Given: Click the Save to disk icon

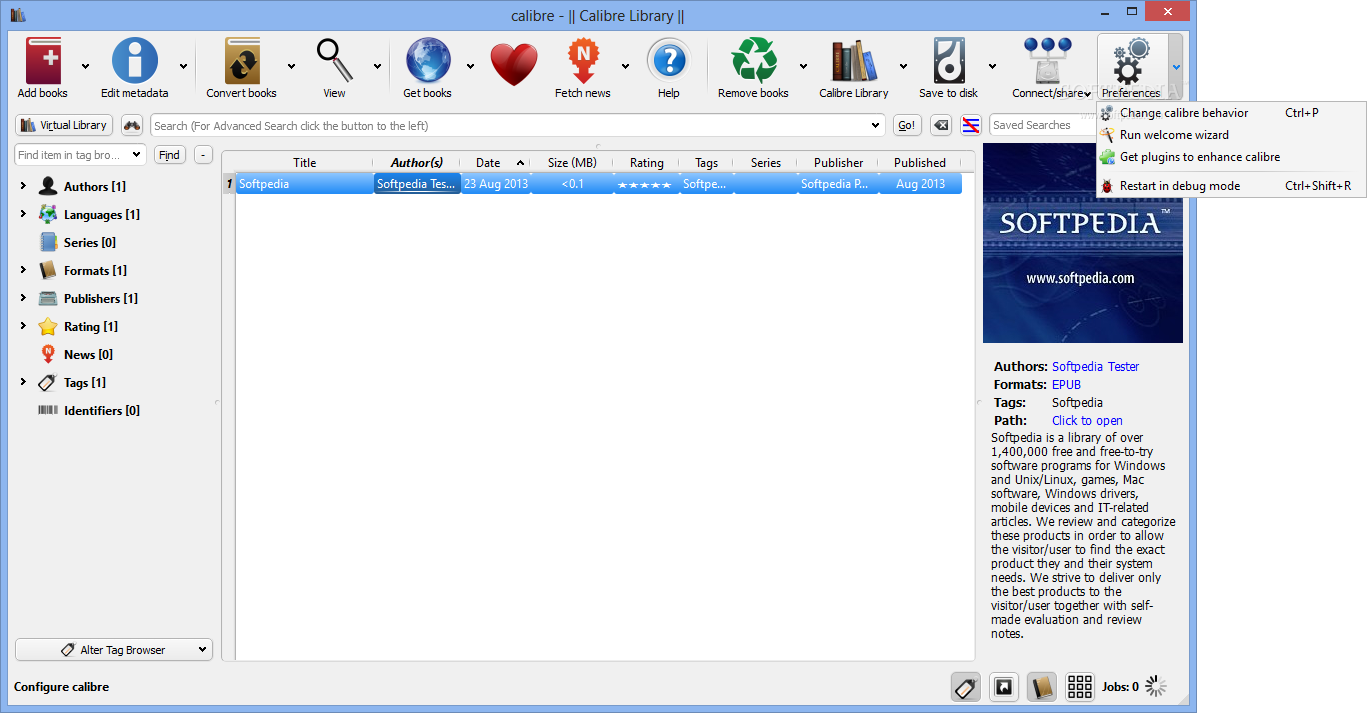Looking at the screenshot, I should point(948,61).
